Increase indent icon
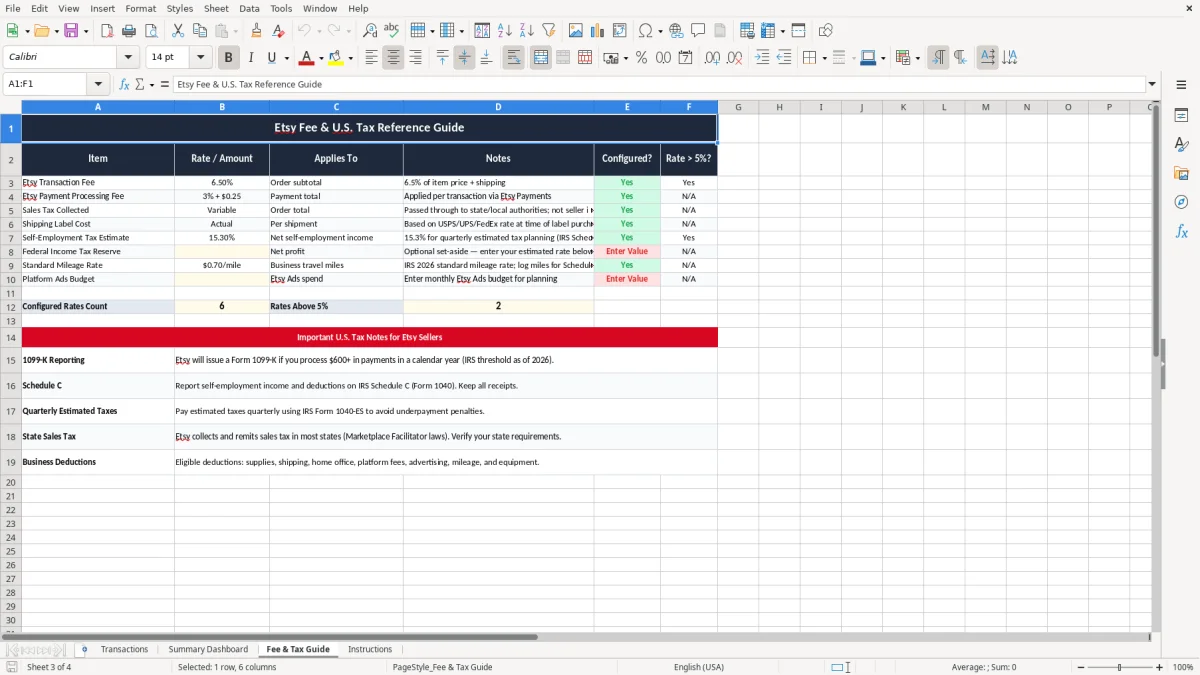The height and width of the screenshot is (675, 1200). pos(762,58)
